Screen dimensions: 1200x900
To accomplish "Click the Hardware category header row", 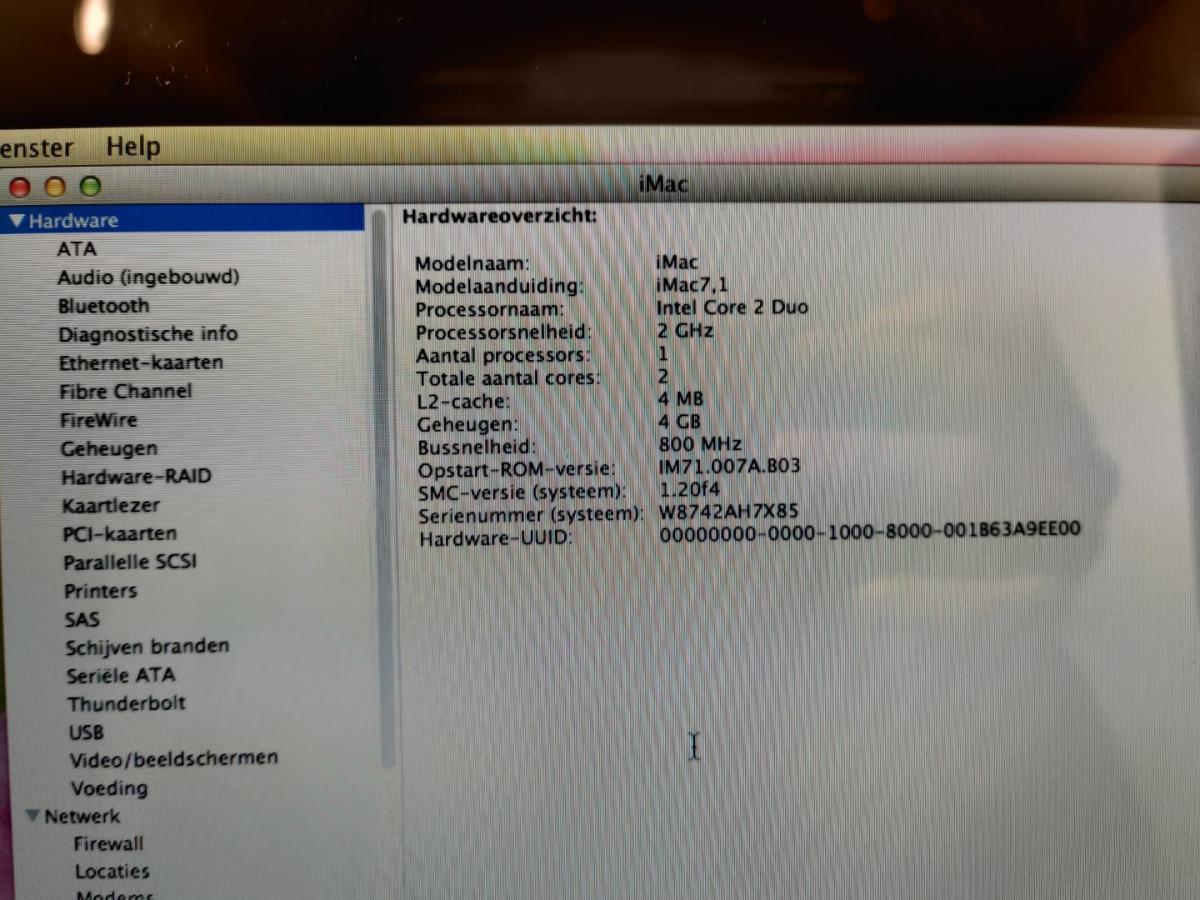I will (183, 220).
